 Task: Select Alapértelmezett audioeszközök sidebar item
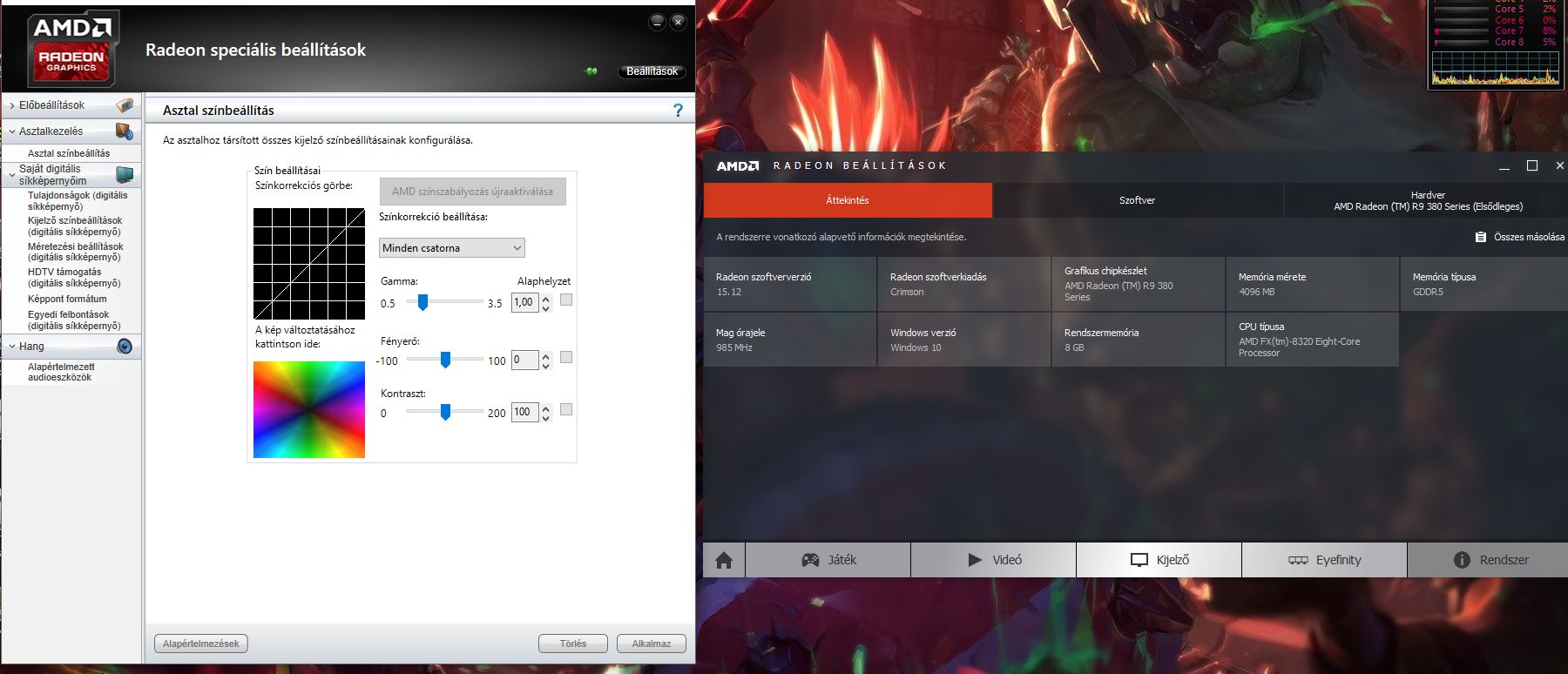(61, 372)
